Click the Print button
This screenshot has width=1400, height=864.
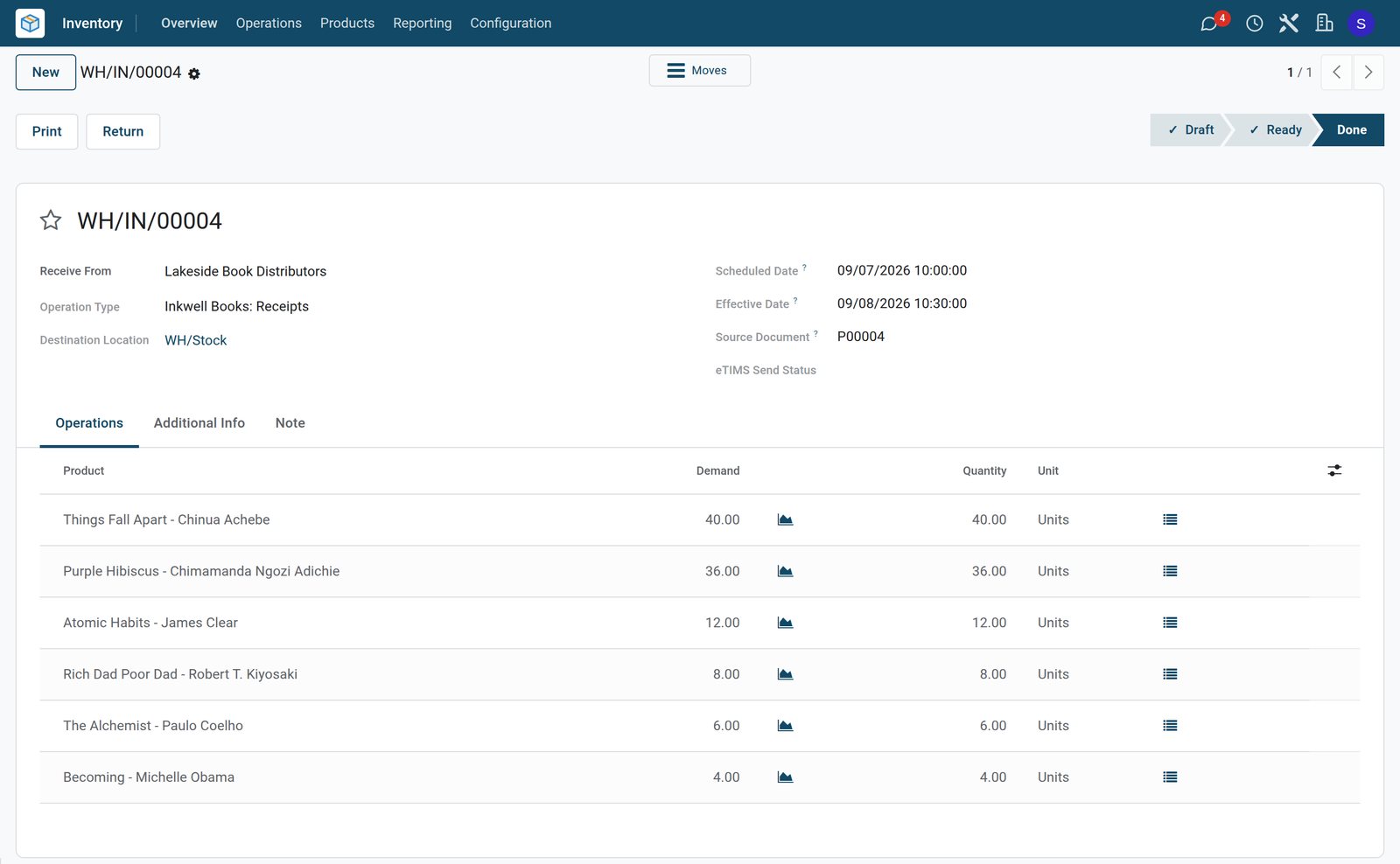click(x=47, y=131)
